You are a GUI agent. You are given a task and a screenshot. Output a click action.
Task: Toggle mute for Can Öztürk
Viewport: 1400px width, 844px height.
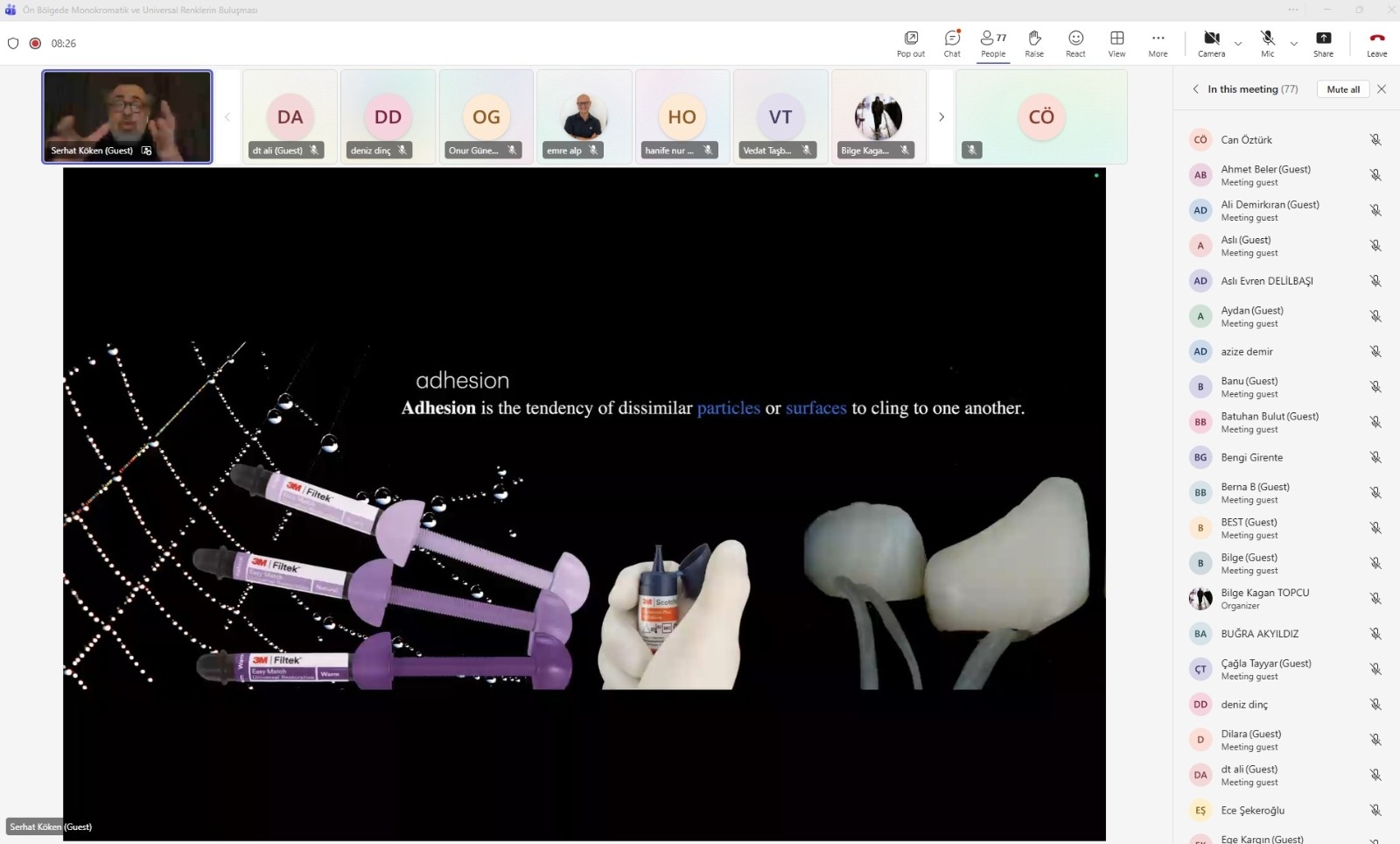pos(1375,140)
